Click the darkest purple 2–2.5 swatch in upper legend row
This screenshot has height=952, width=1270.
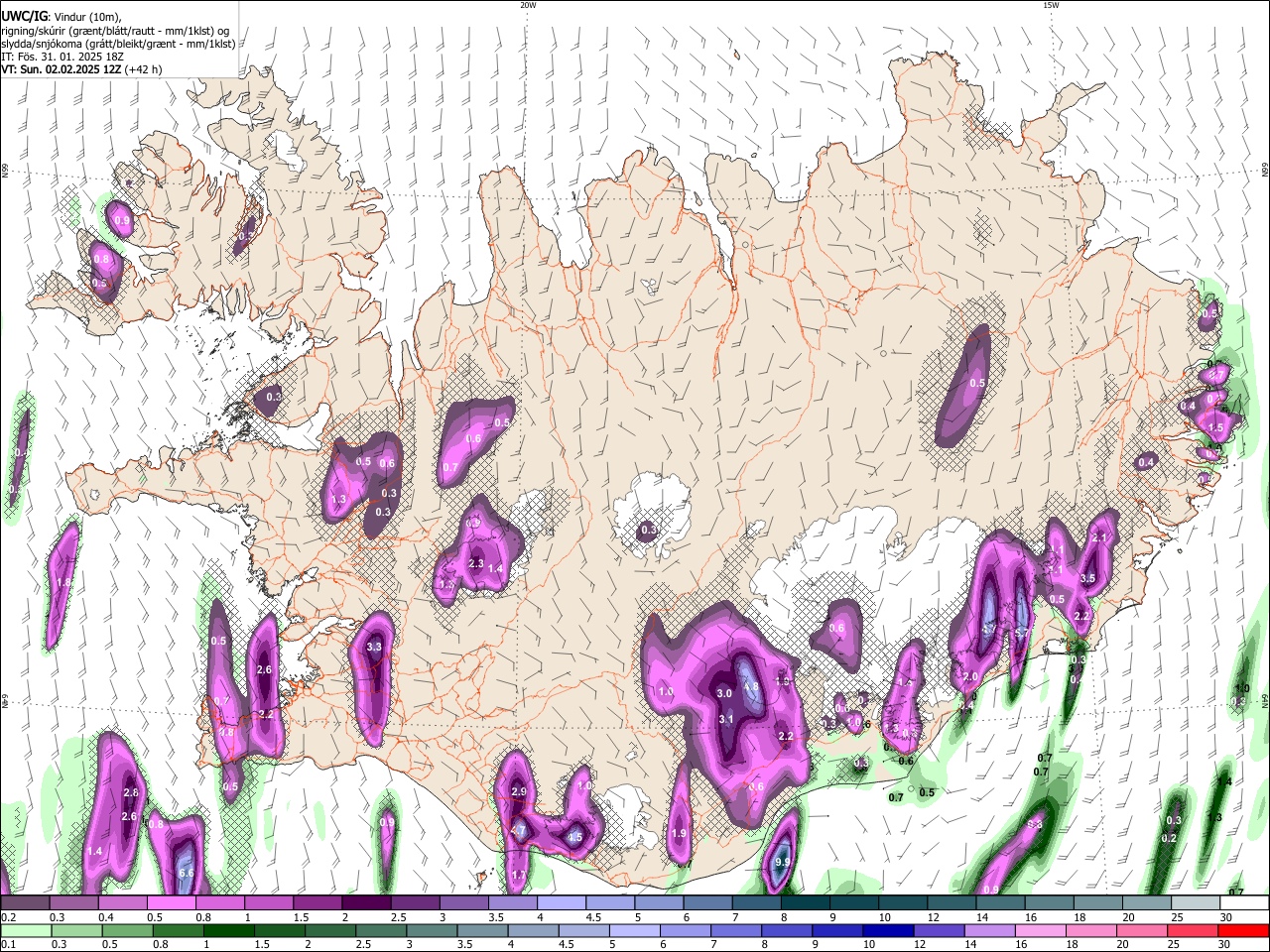(366, 903)
